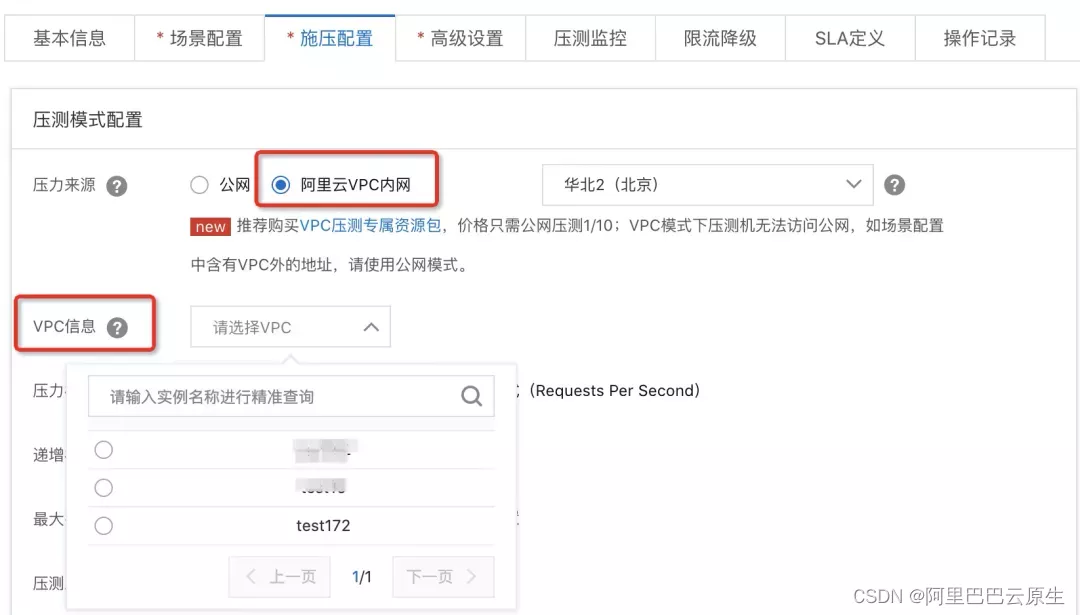This screenshot has height=615, width=1080.
Task: Open the 基本信息 tab
Action: [x=70, y=39]
